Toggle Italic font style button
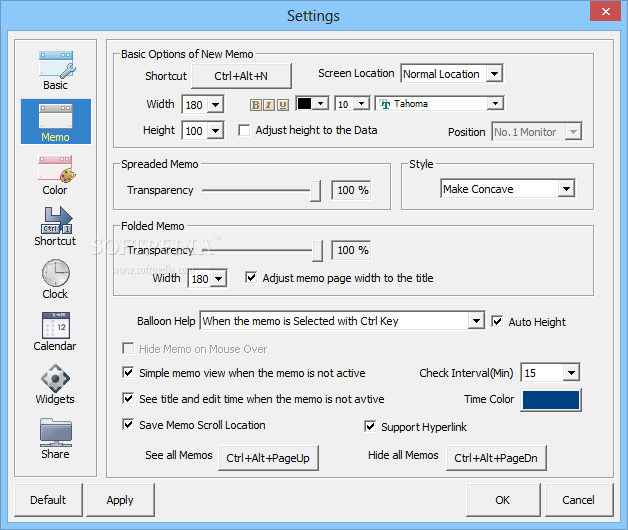The image size is (628, 530). pos(269,105)
